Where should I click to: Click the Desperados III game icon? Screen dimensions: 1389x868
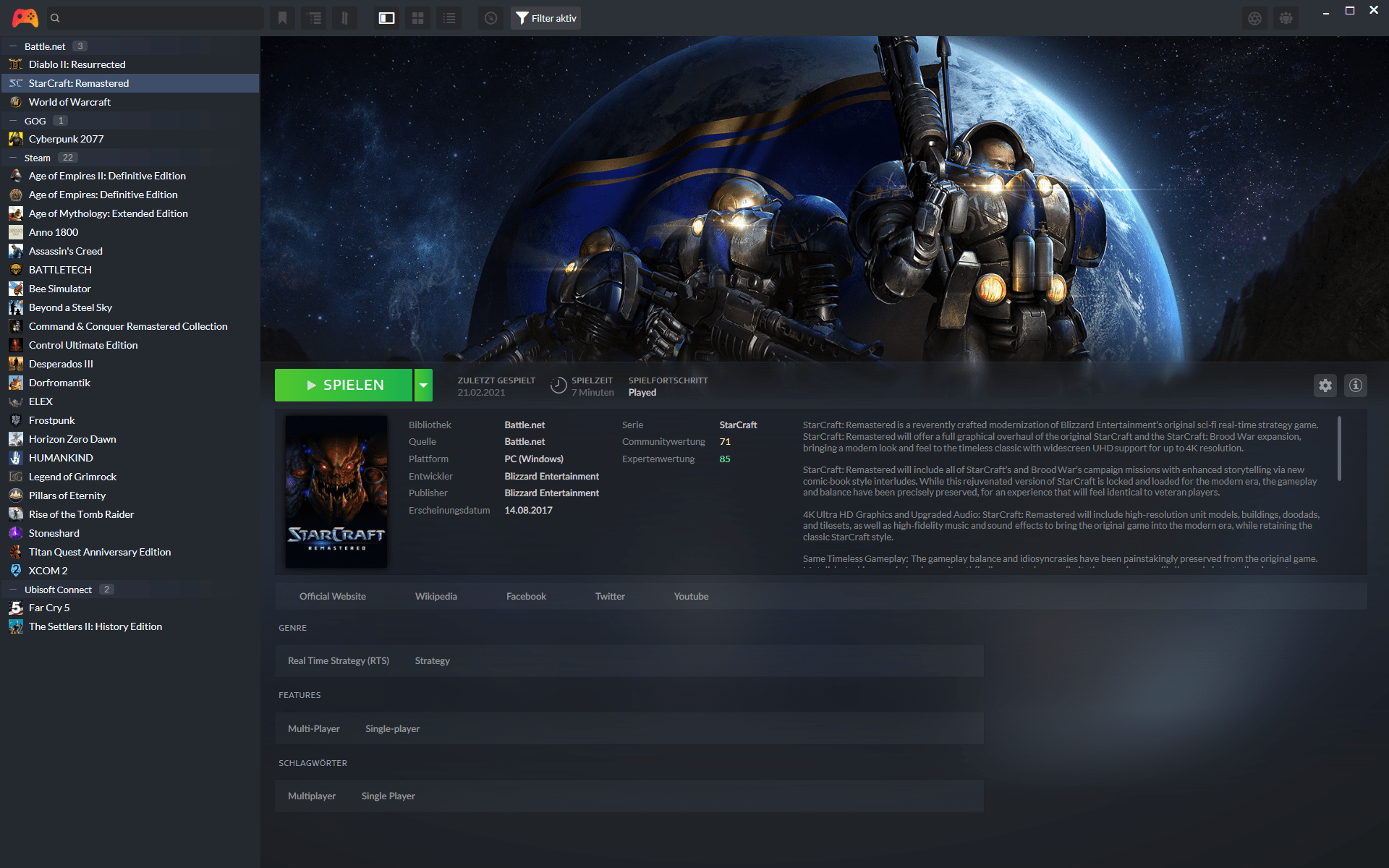pyautogui.click(x=16, y=364)
